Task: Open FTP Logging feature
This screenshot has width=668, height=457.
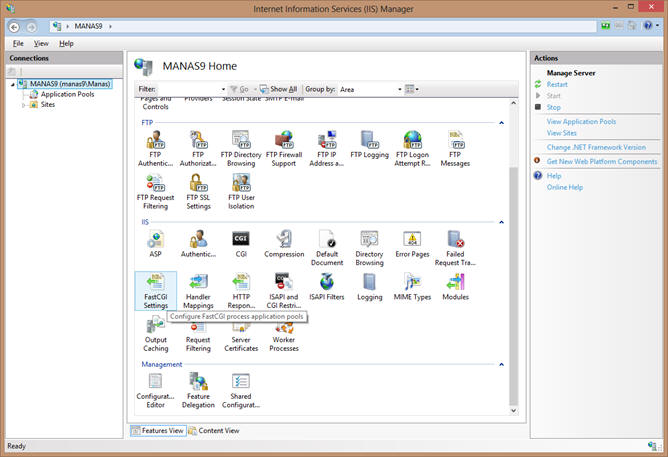Action: click(x=369, y=145)
